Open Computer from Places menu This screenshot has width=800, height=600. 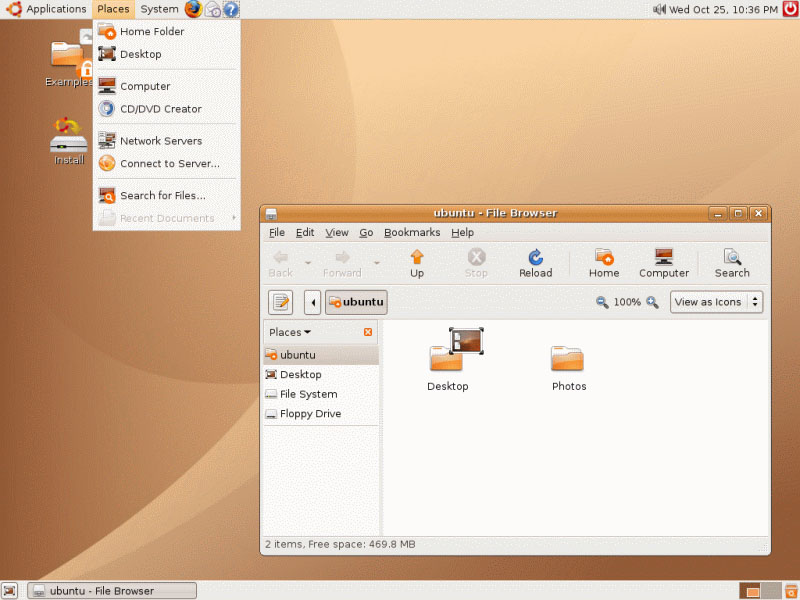point(166,86)
